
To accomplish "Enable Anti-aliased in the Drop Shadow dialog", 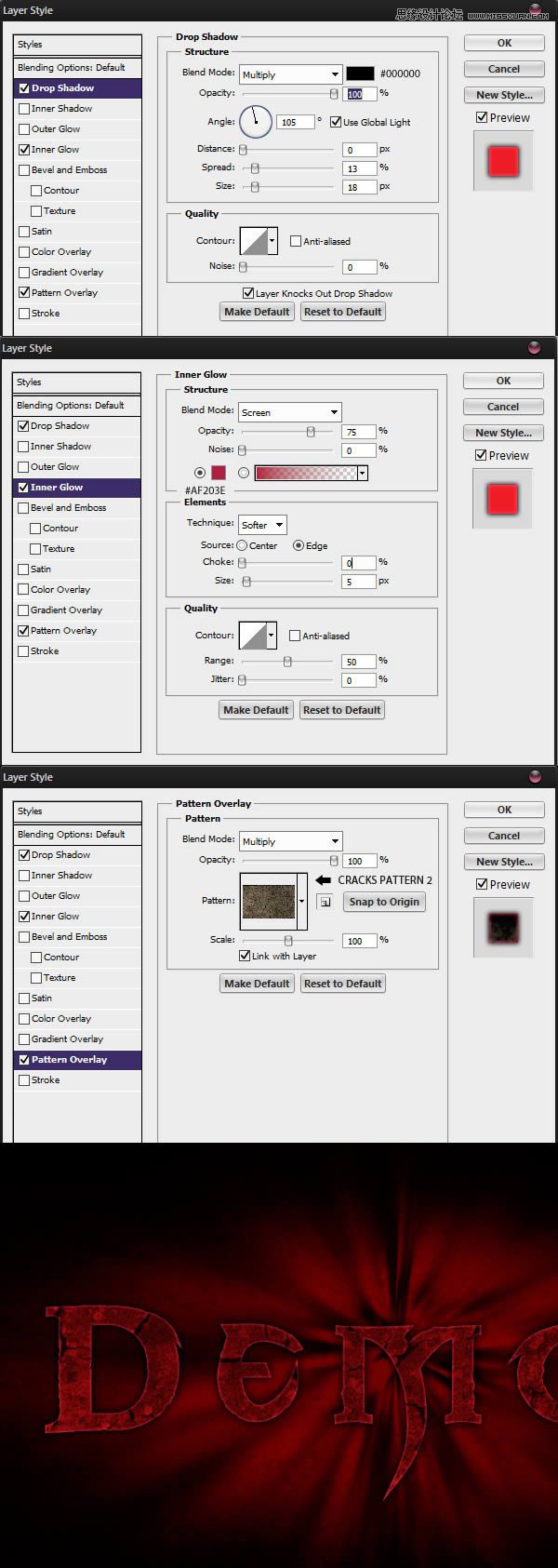I will click(296, 241).
